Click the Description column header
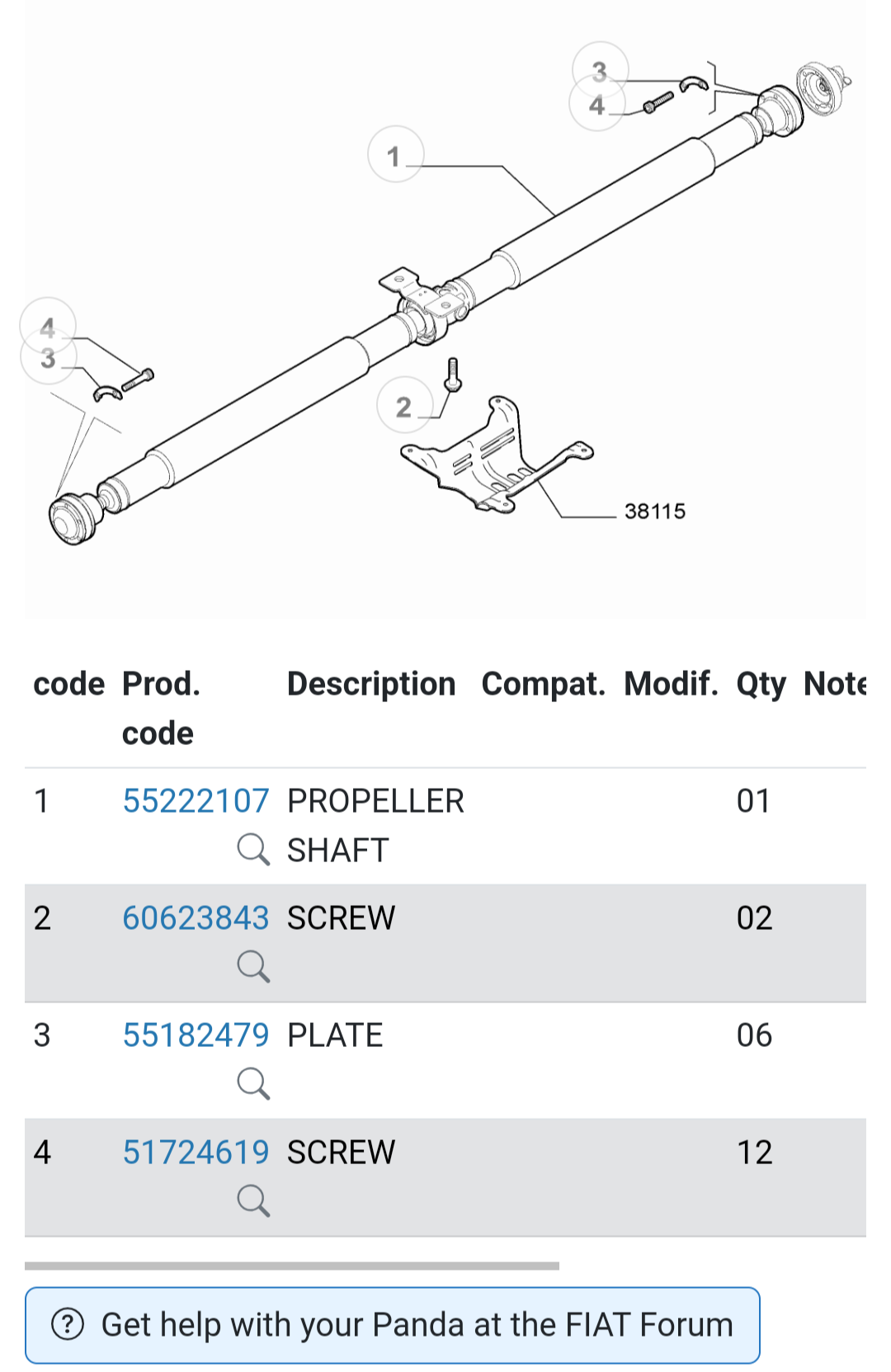The image size is (891, 1372). point(371,684)
